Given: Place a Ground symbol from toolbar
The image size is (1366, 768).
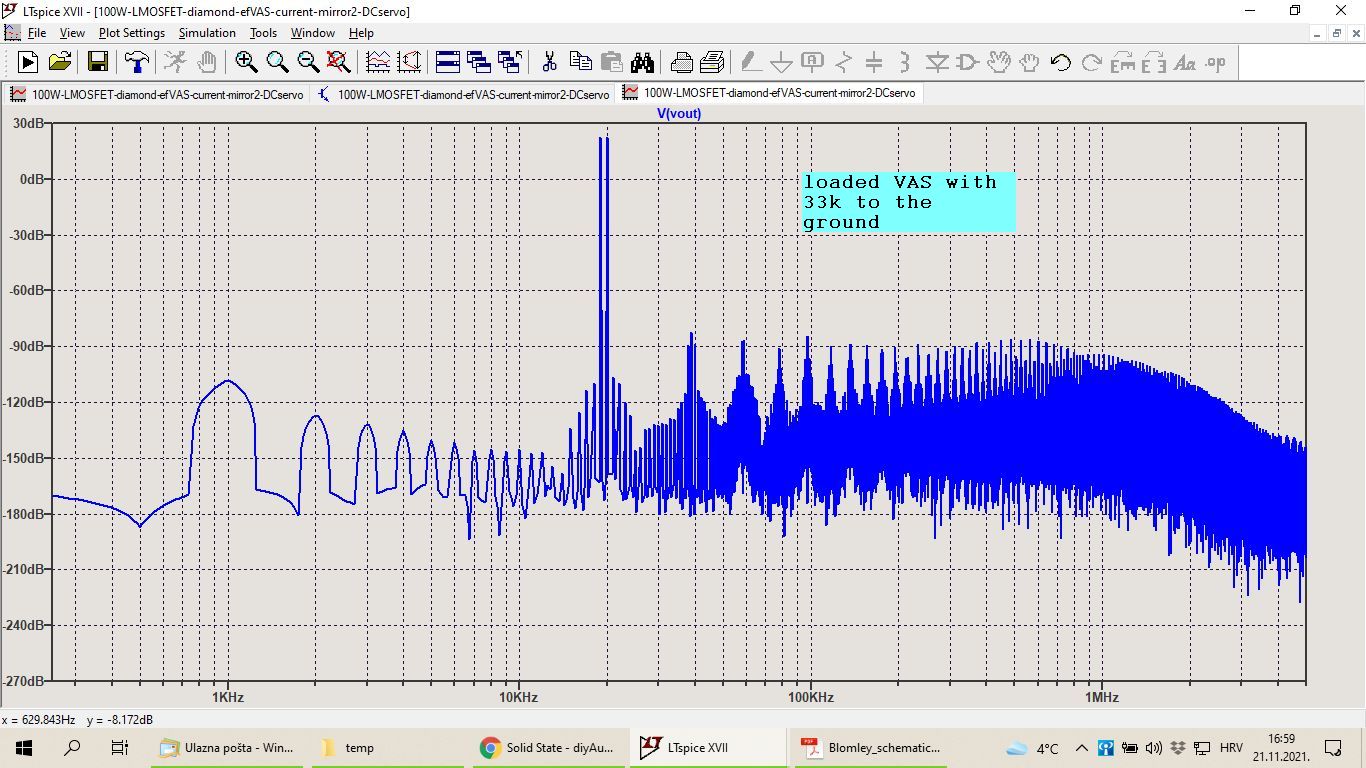Looking at the screenshot, I should tap(781, 62).
